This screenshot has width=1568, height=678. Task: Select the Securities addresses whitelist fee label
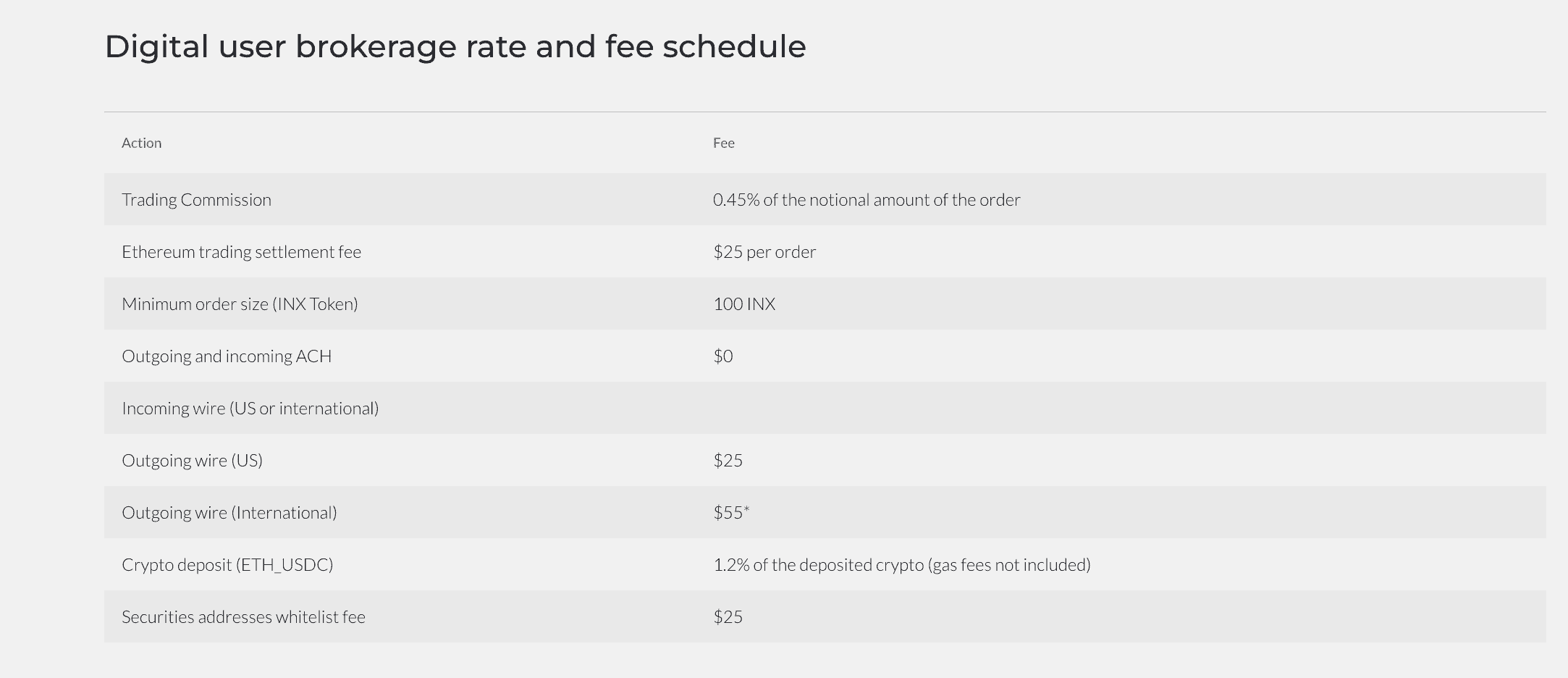pyautogui.click(x=243, y=617)
